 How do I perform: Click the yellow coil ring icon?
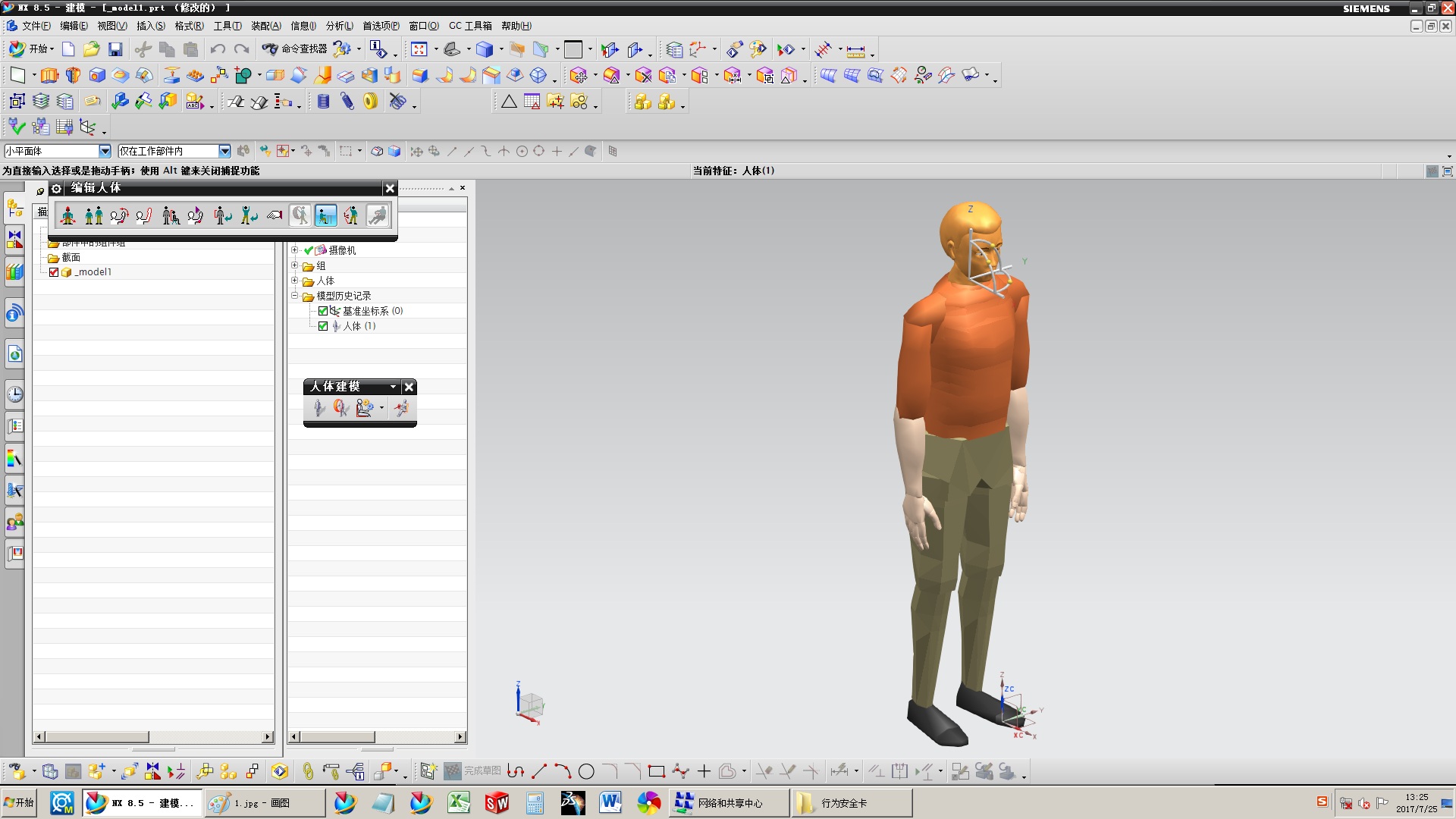pyautogui.click(x=371, y=102)
